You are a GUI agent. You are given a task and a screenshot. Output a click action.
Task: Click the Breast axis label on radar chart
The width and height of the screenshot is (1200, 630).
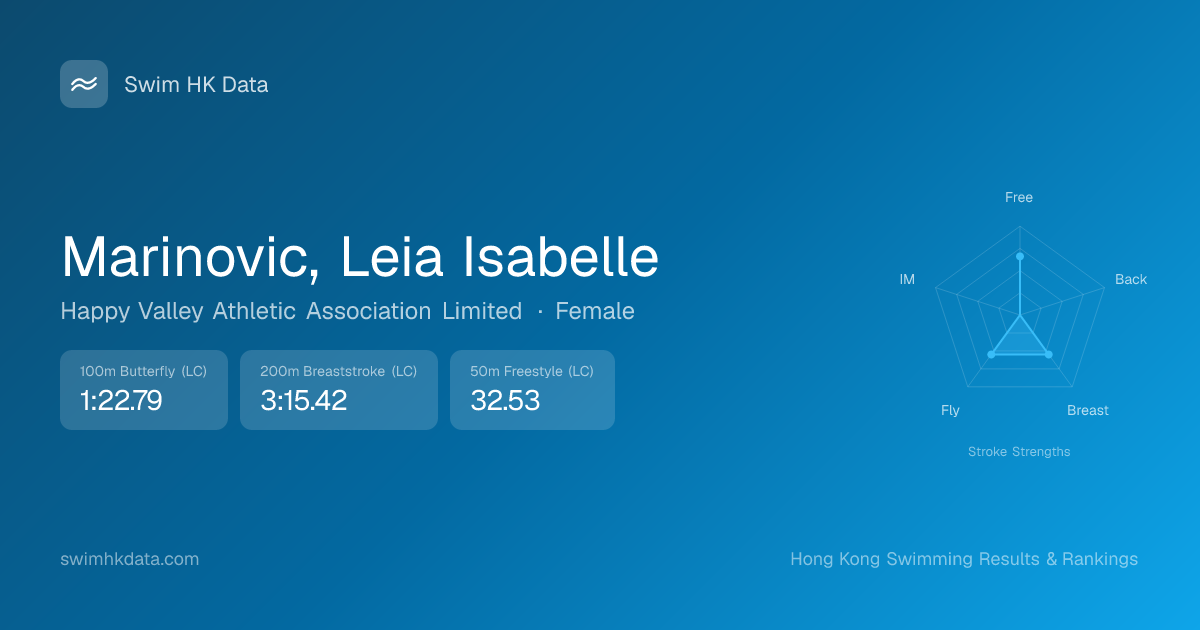(x=1088, y=410)
